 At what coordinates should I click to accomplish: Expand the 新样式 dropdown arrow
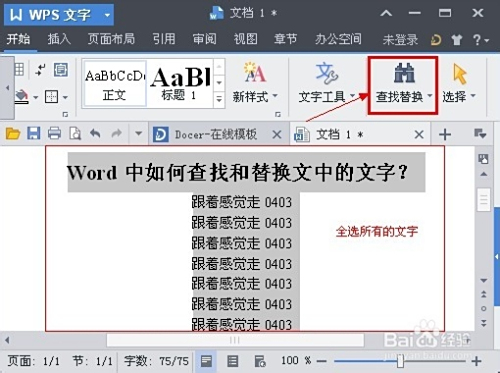coord(275,96)
